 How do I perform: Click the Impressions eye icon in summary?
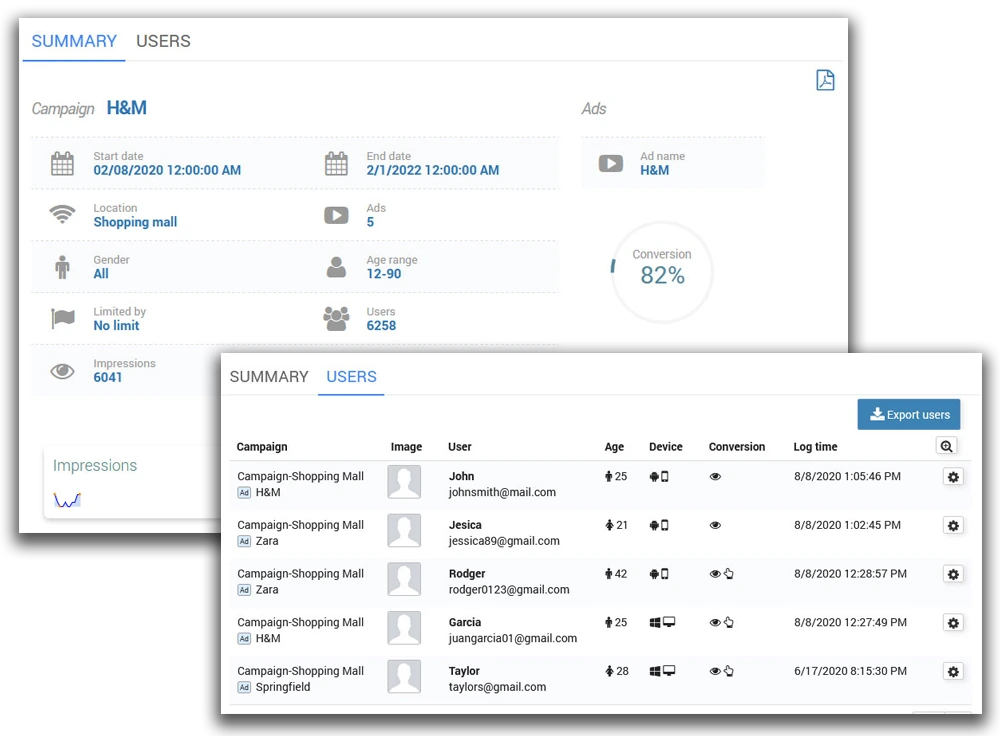click(x=62, y=371)
